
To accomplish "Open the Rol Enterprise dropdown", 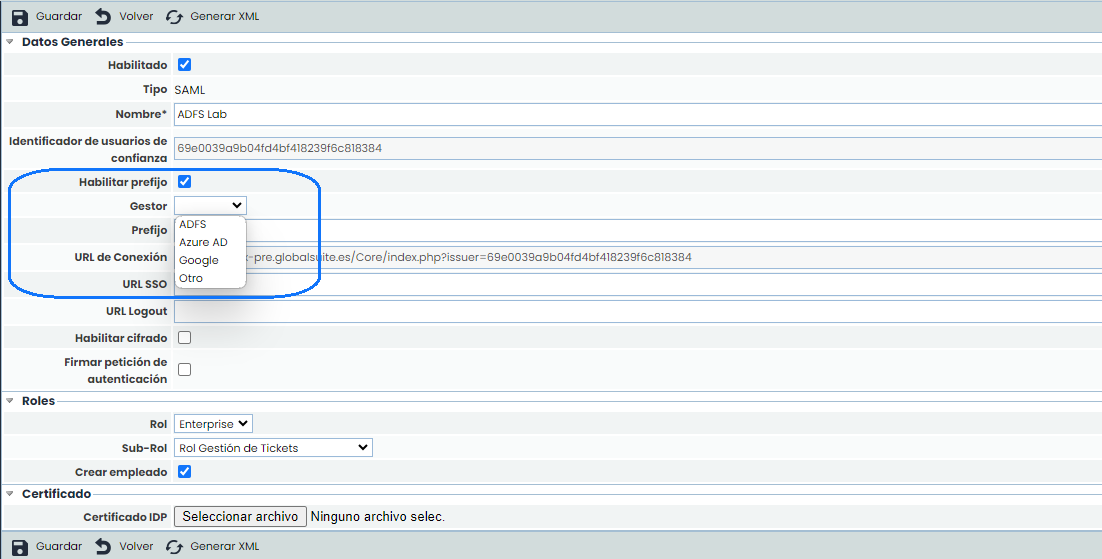I will [213, 424].
